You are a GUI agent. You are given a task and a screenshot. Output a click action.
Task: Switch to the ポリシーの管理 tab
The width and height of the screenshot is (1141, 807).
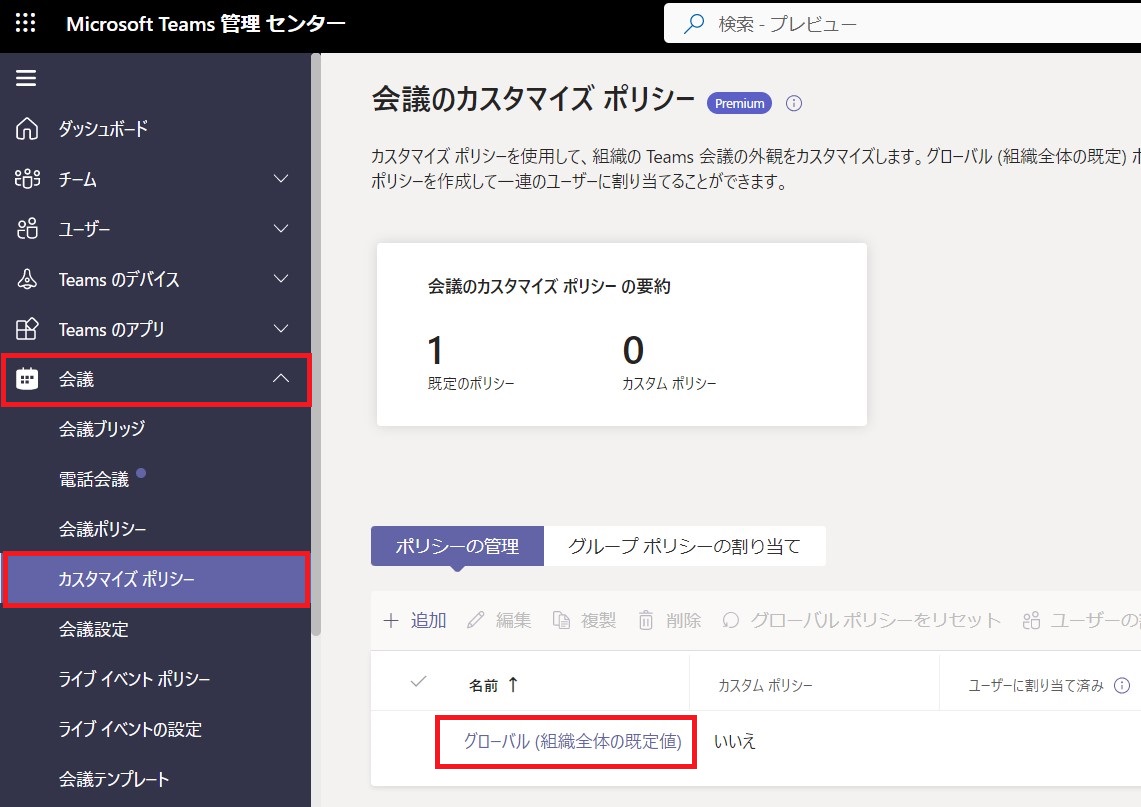click(457, 546)
